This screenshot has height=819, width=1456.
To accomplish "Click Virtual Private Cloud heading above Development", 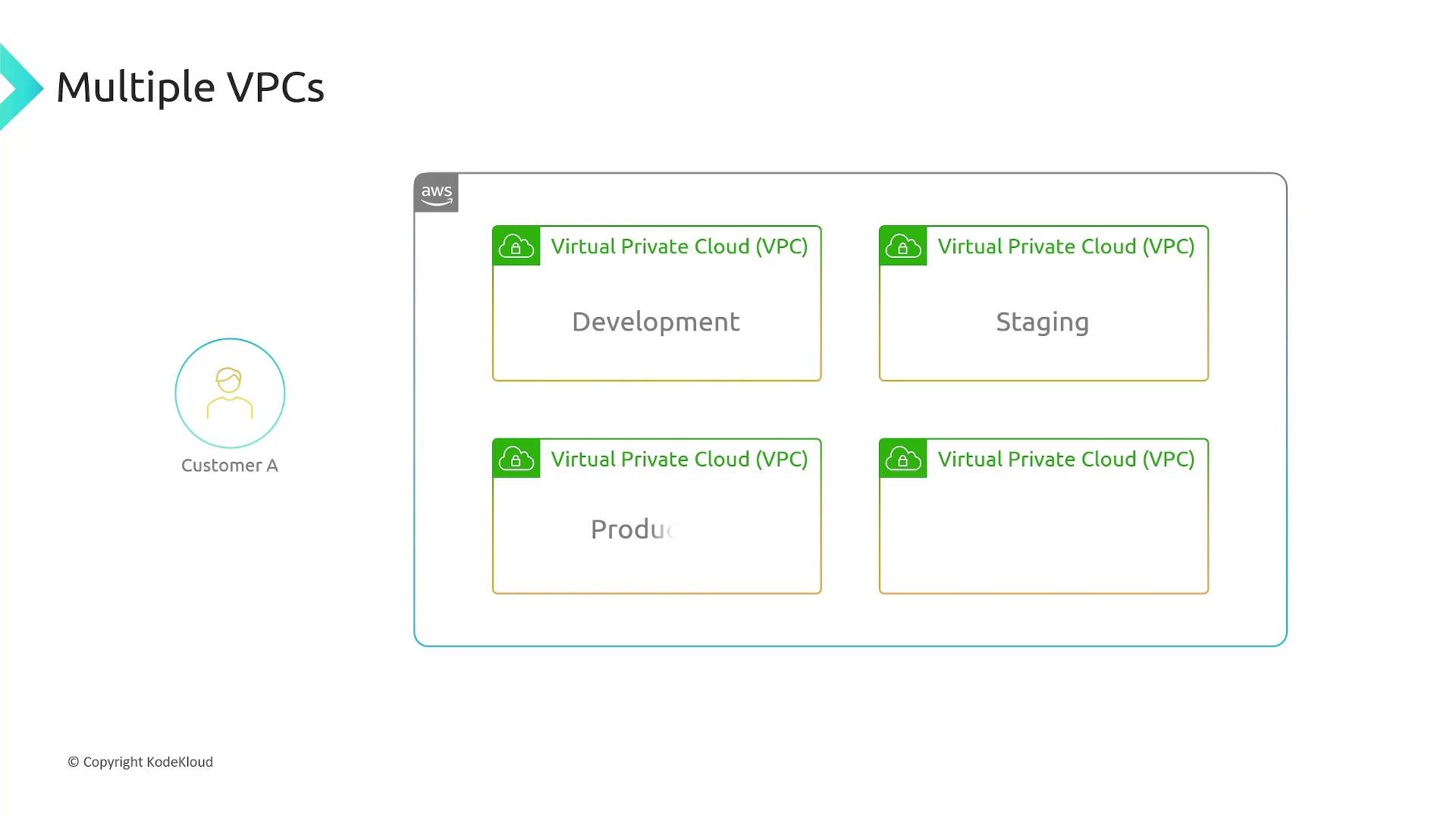I will (x=679, y=246).
